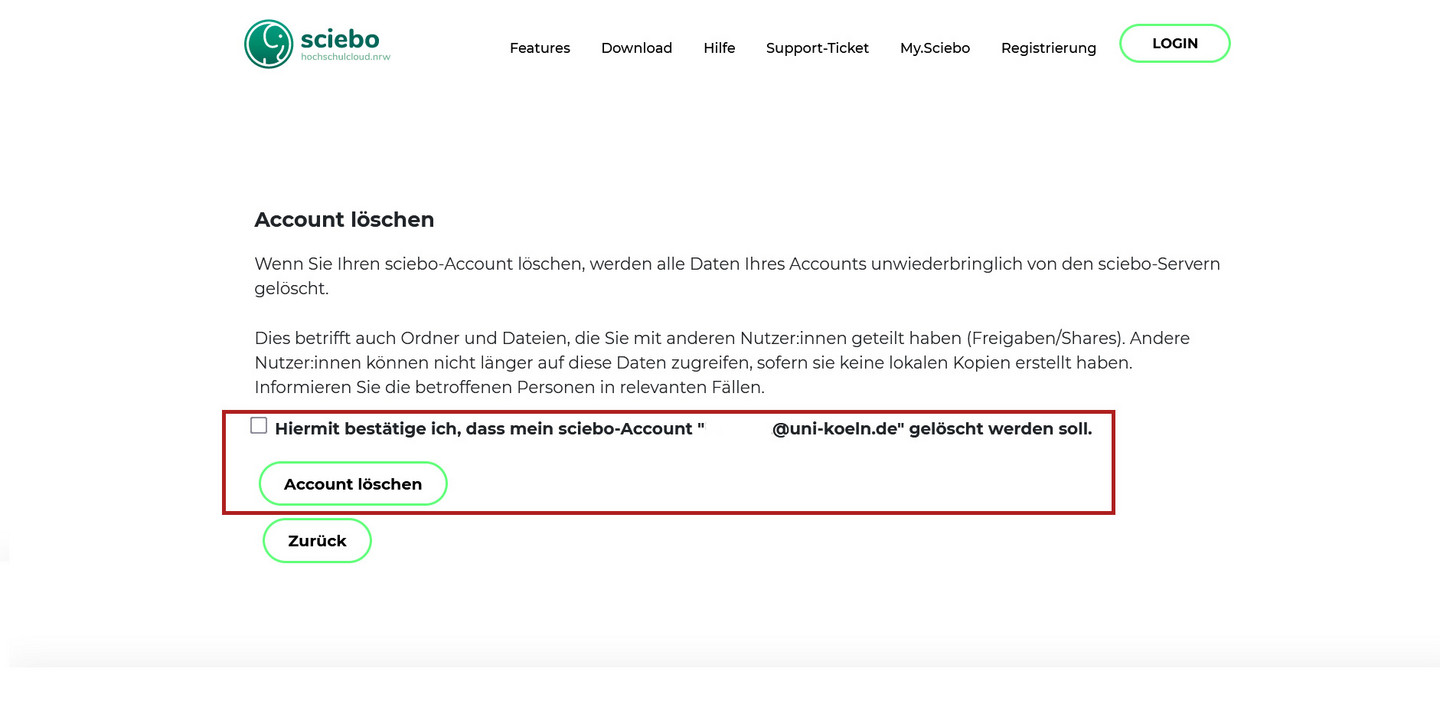Click the paragraph starting 'Dies betrifft auch Ordner'
1440x708 pixels.
point(722,362)
